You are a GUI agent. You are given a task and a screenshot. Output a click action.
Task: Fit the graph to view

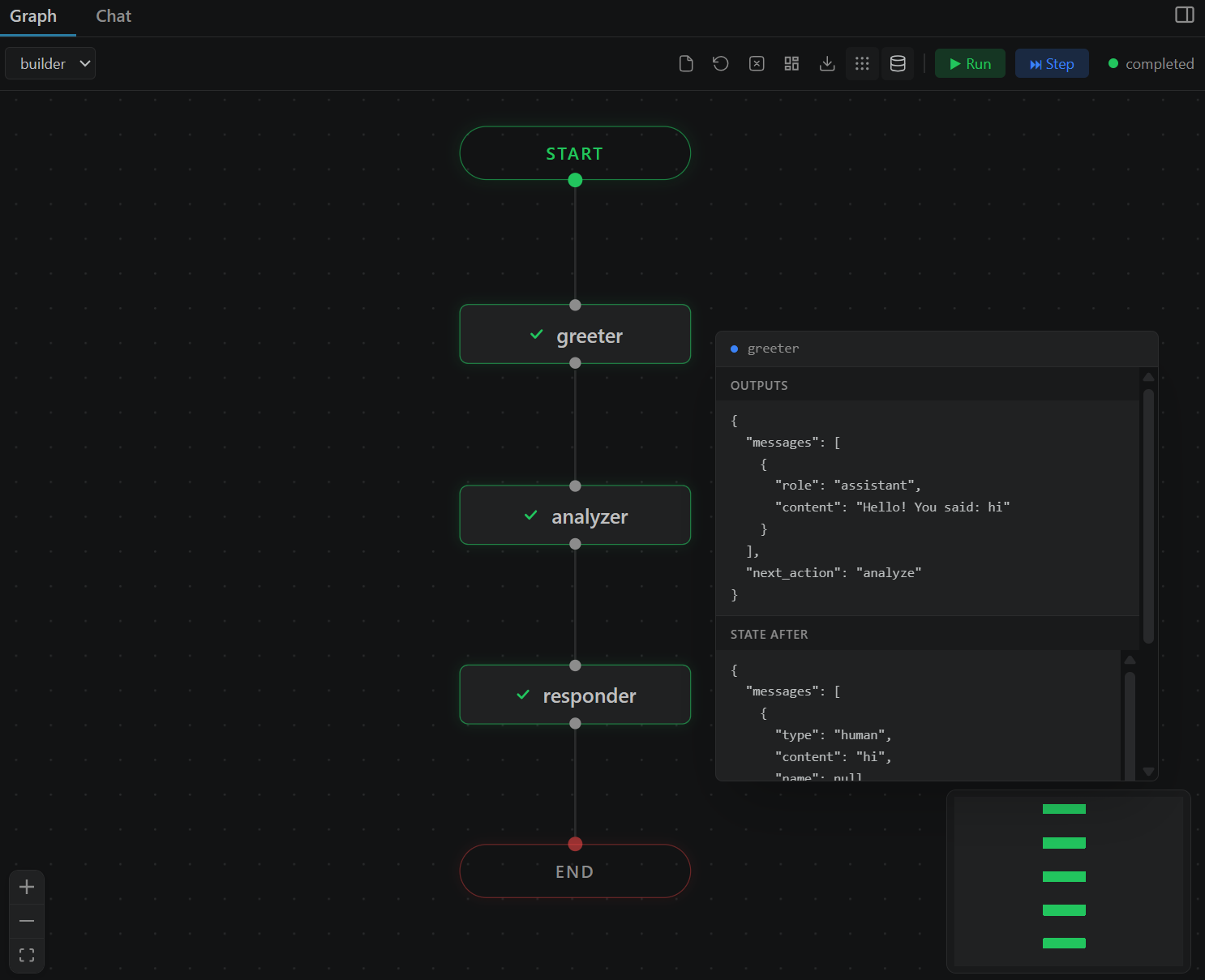click(26, 954)
